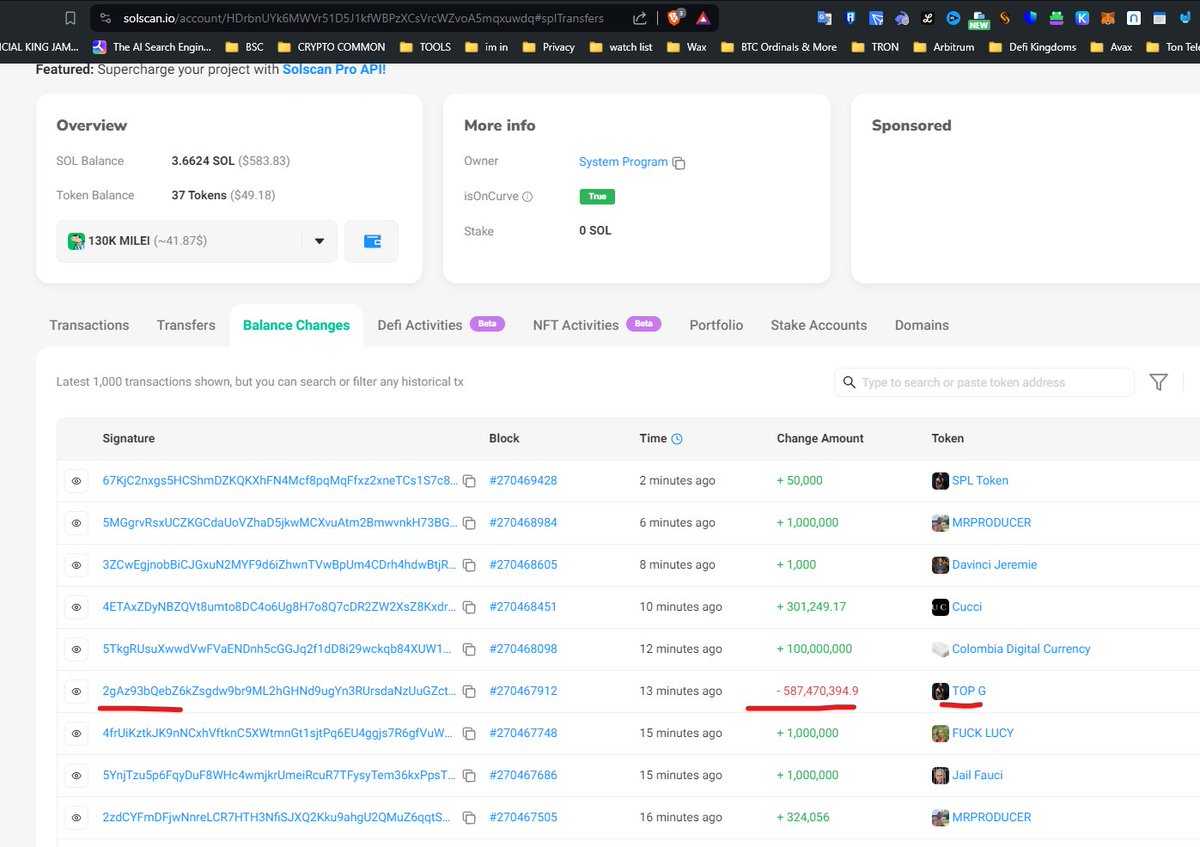This screenshot has width=1200, height=847.
Task: Click the Brave Rewards triangle icon
Action: (x=703, y=18)
